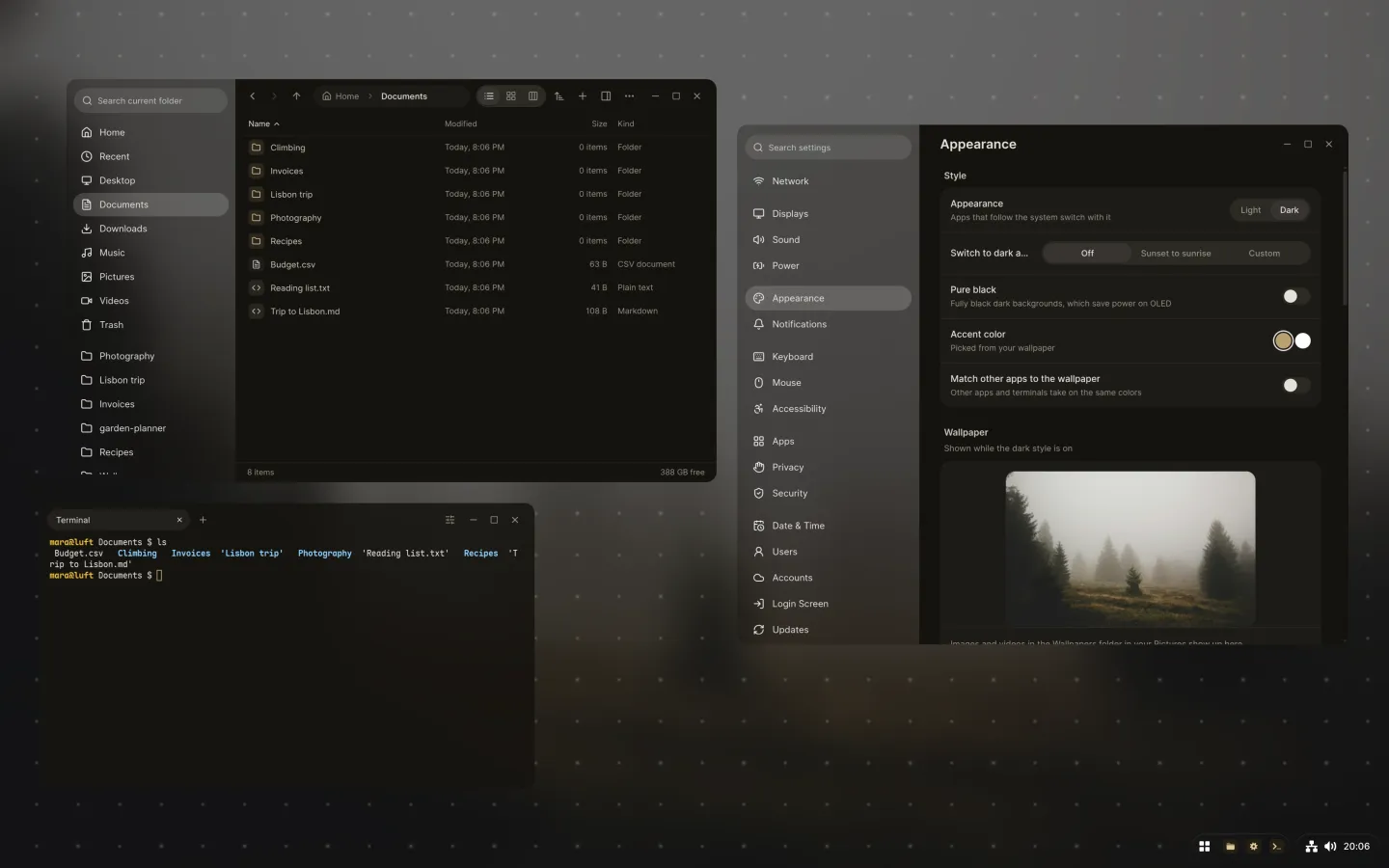Open the Lisbon trip folder in the file list

coord(476,194)
